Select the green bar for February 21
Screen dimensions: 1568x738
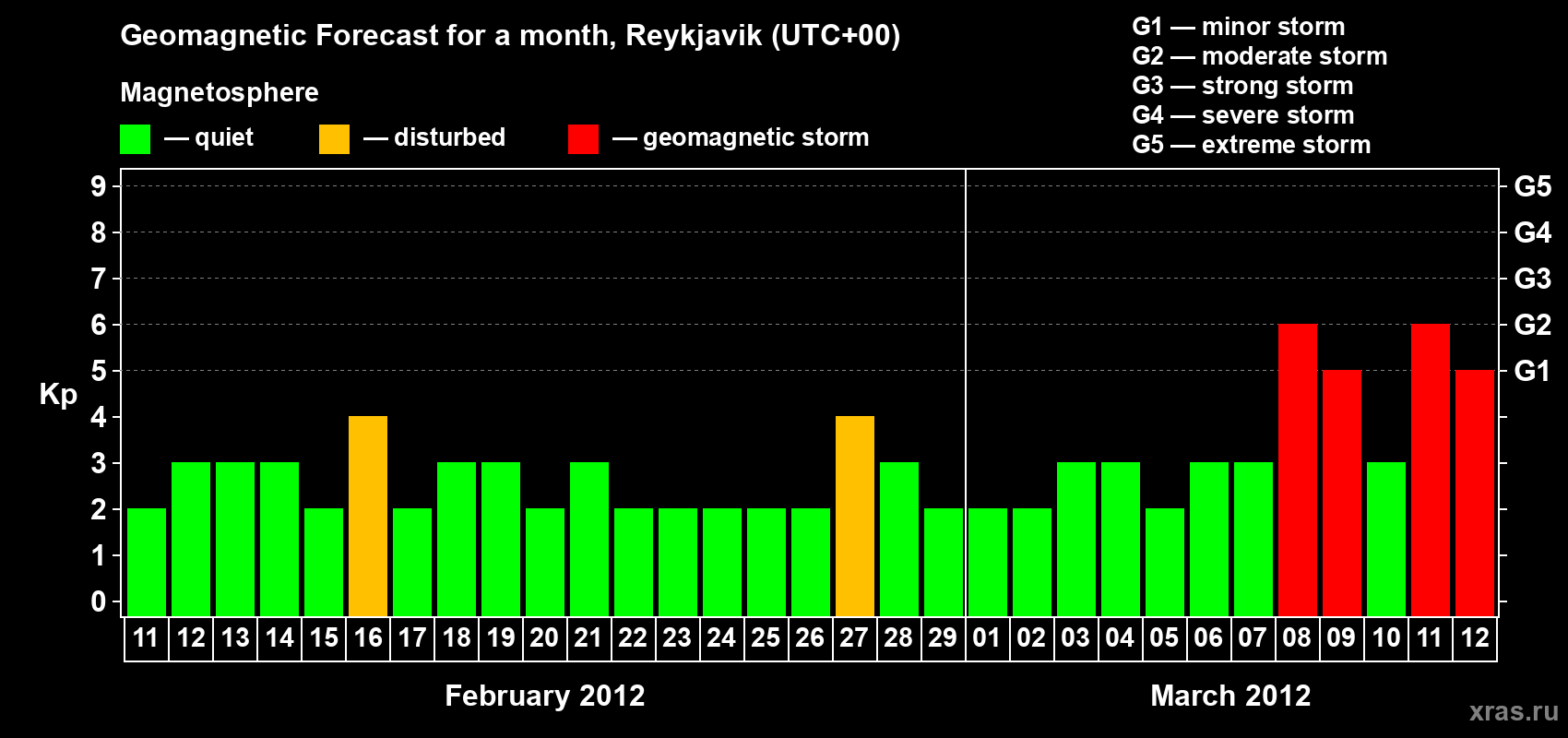pos(589,539)
